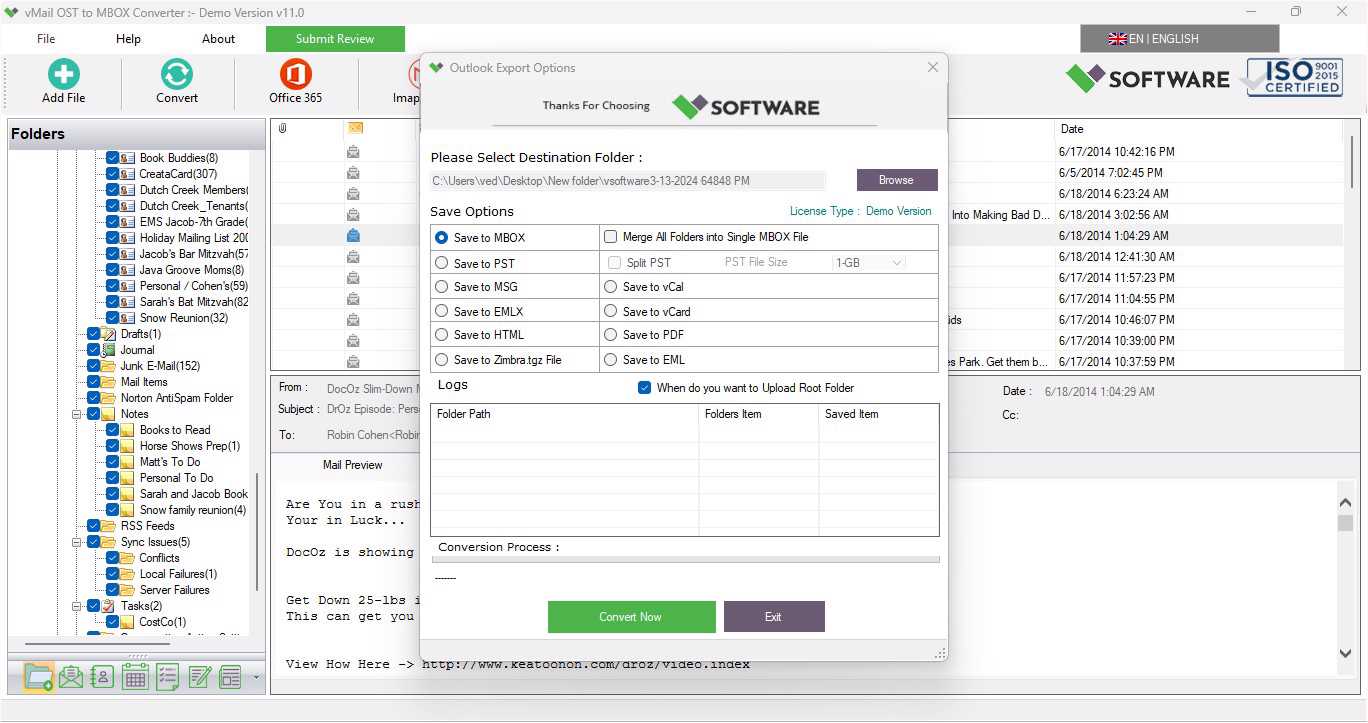Open the PST File Size 1-GB dropdown

coord(869,263)
